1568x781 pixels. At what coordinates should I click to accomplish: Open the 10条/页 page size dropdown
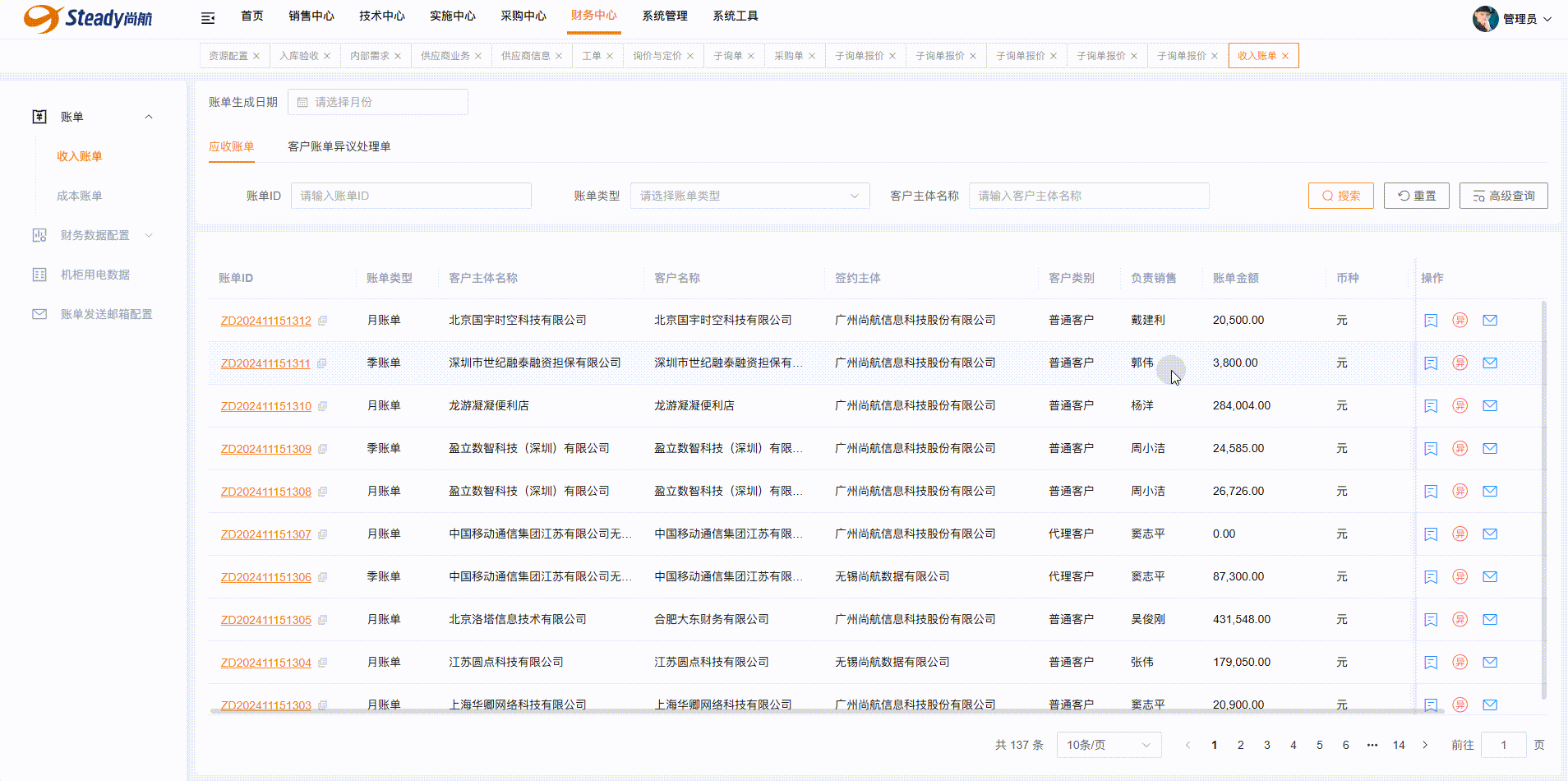pyautogui.click(x=1109, y=745)
